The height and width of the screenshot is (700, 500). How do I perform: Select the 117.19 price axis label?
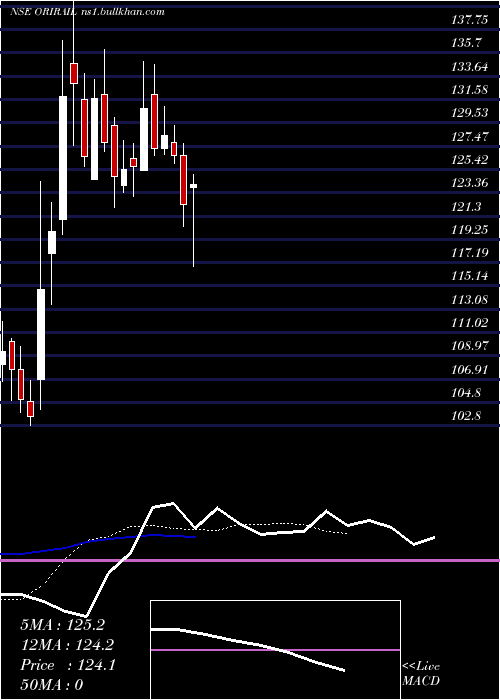470,253
